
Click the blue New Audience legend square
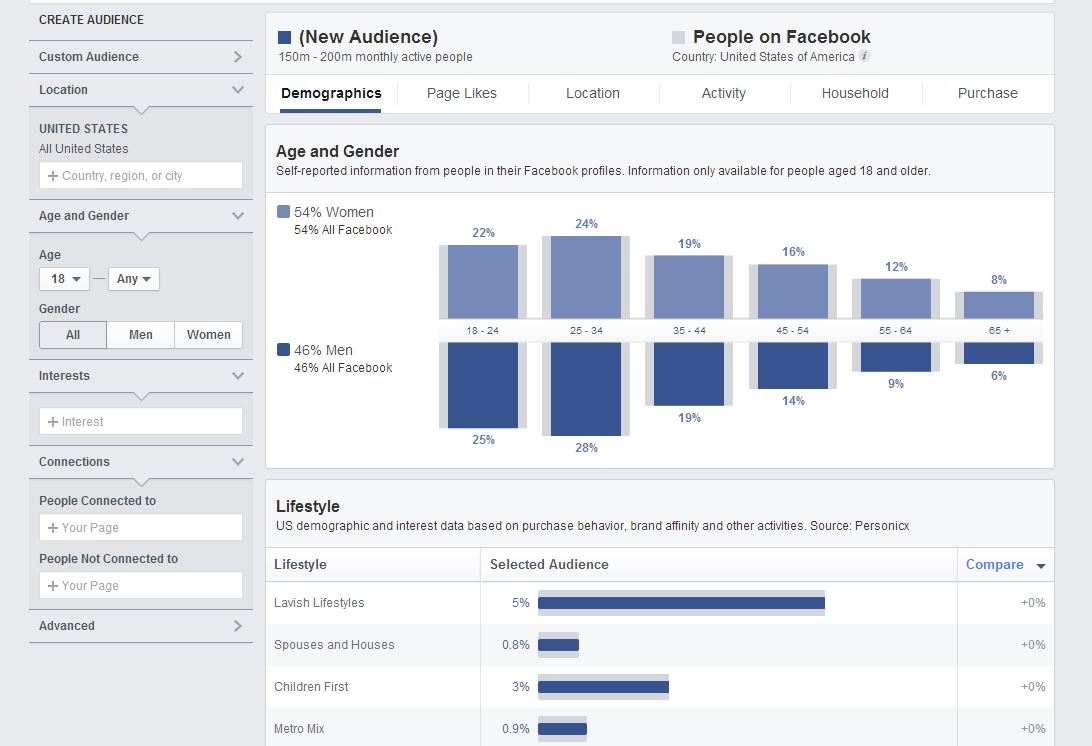[x=285, y=38]
